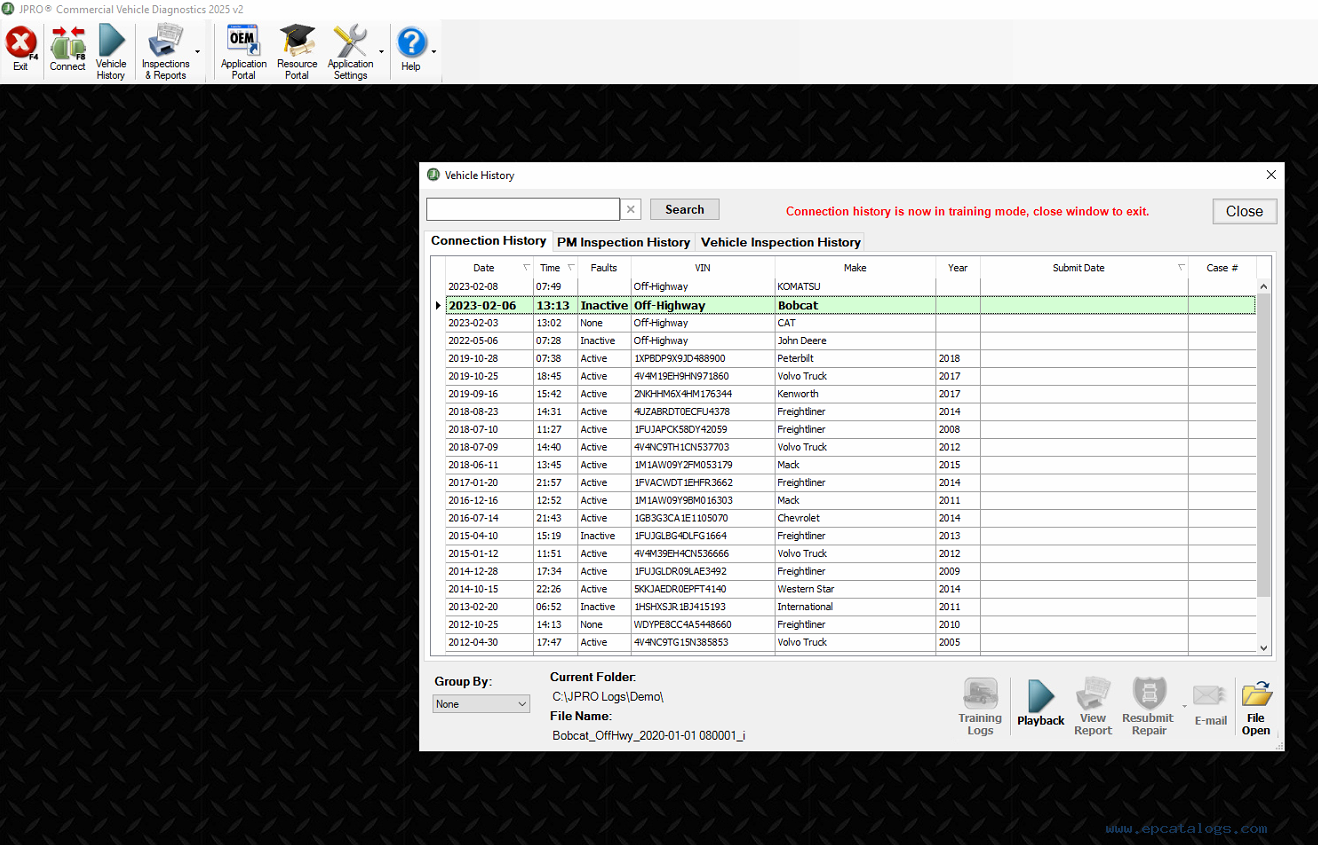Image resolution: width=1318 pixels, height=845 pixels.
Task: Click the Search button
Action: 685,209
